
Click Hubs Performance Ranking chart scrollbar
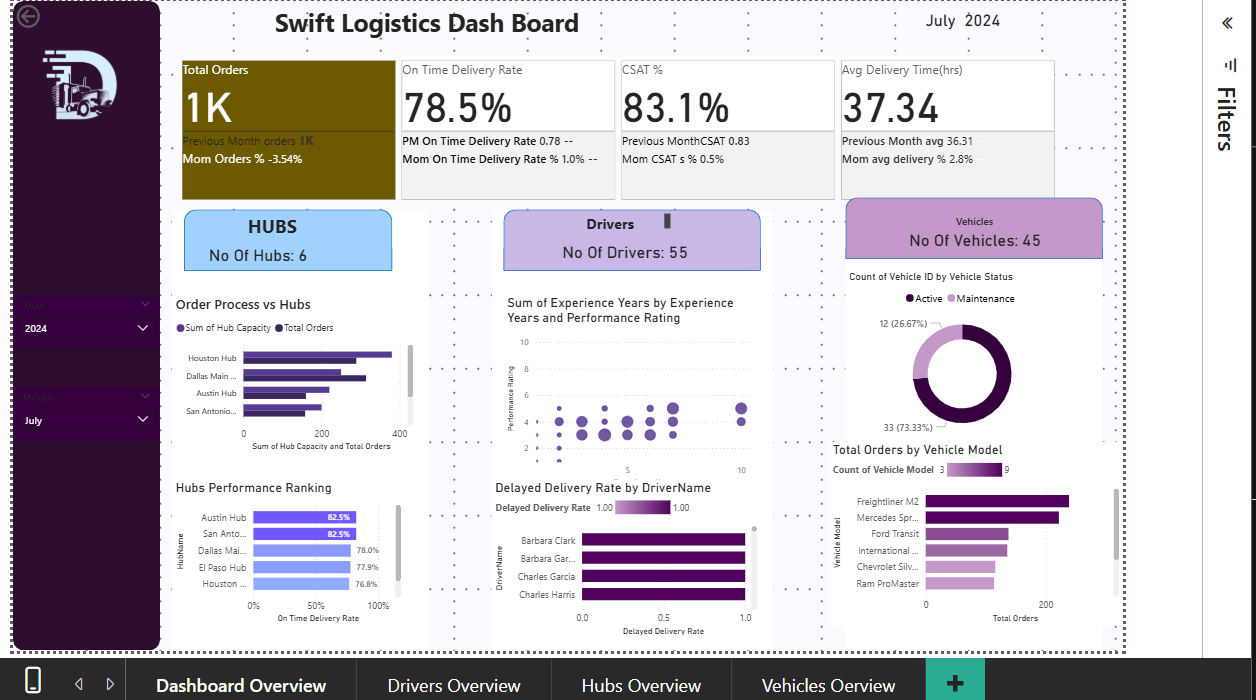coord(398,543)
